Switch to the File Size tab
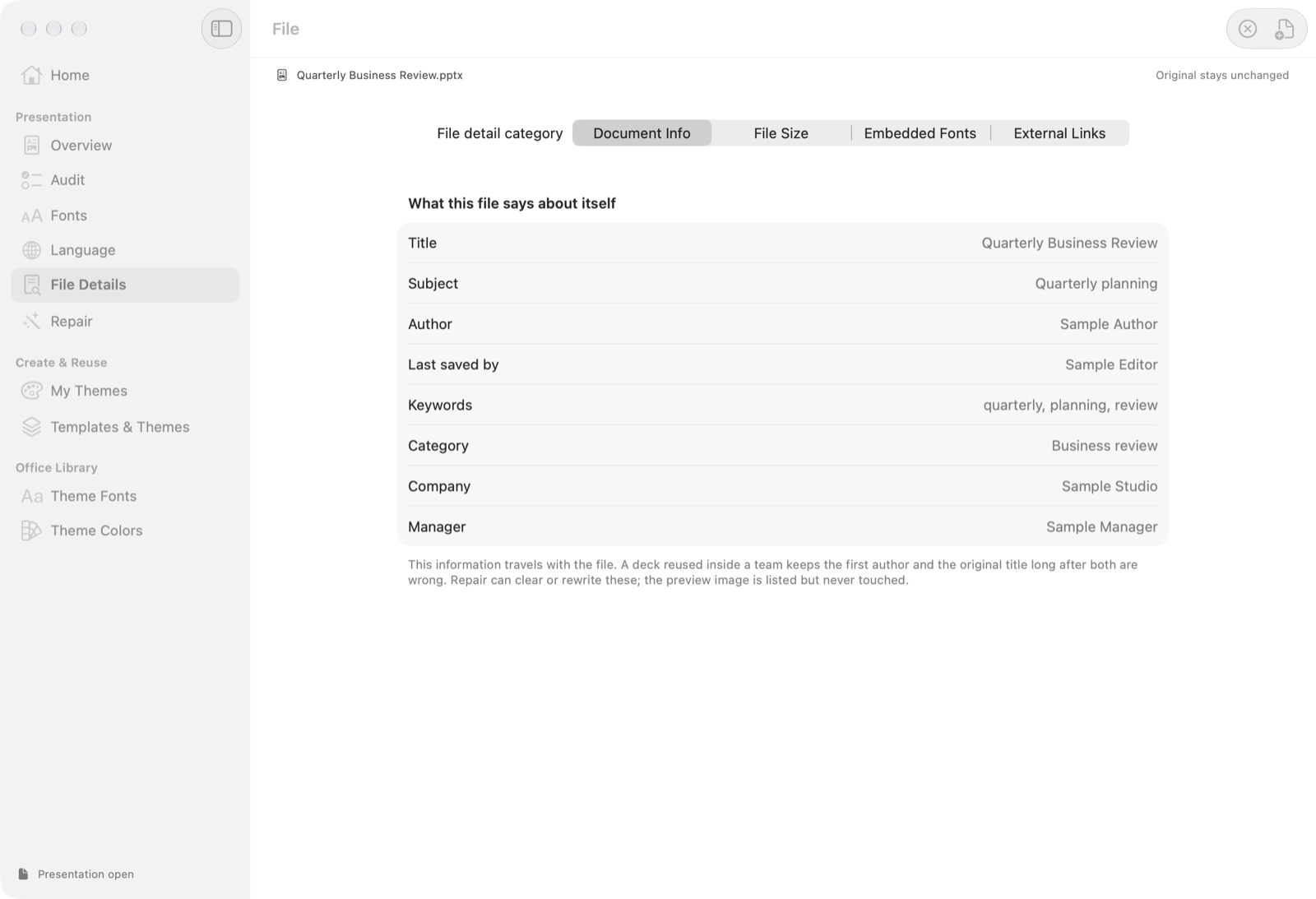The height and width of the screenshot is (899, 1316). click(781, 133)
